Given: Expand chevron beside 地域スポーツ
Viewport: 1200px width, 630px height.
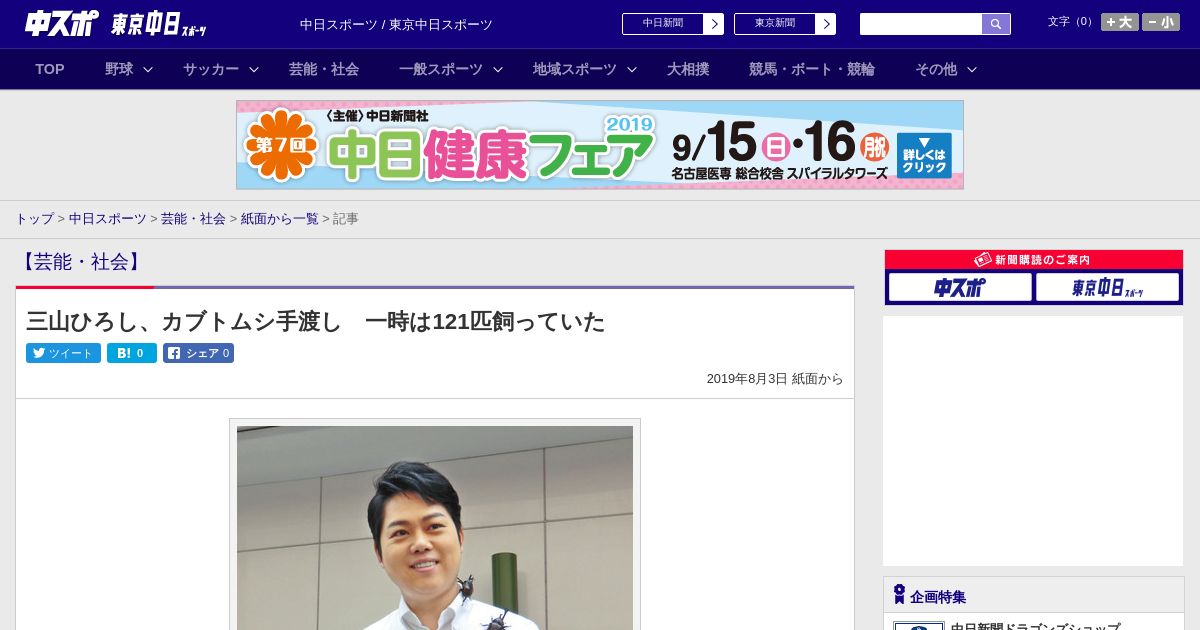Looking at the screenshot, I should 632,70.
